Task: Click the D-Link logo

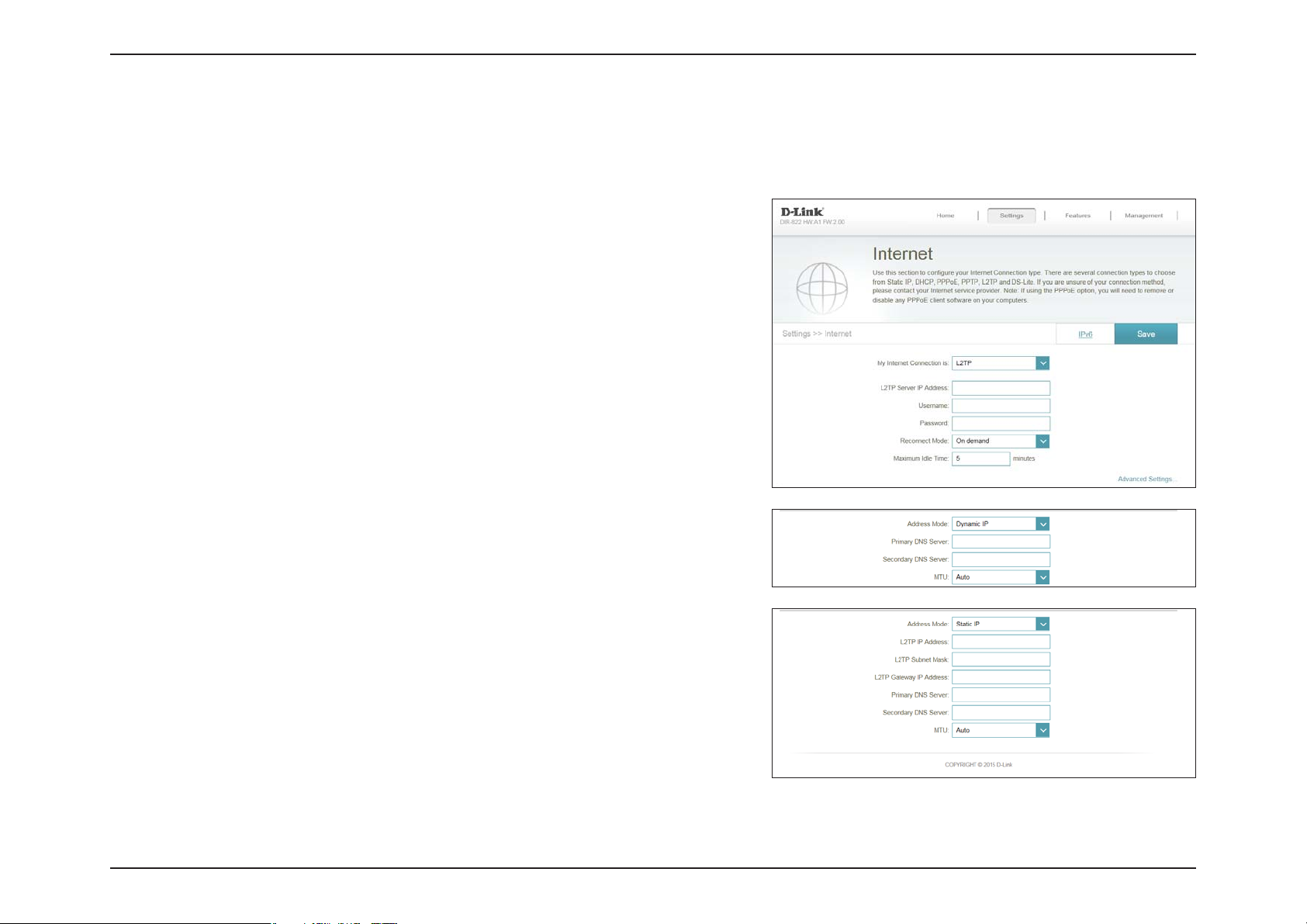Action: (x=802, y=212)
